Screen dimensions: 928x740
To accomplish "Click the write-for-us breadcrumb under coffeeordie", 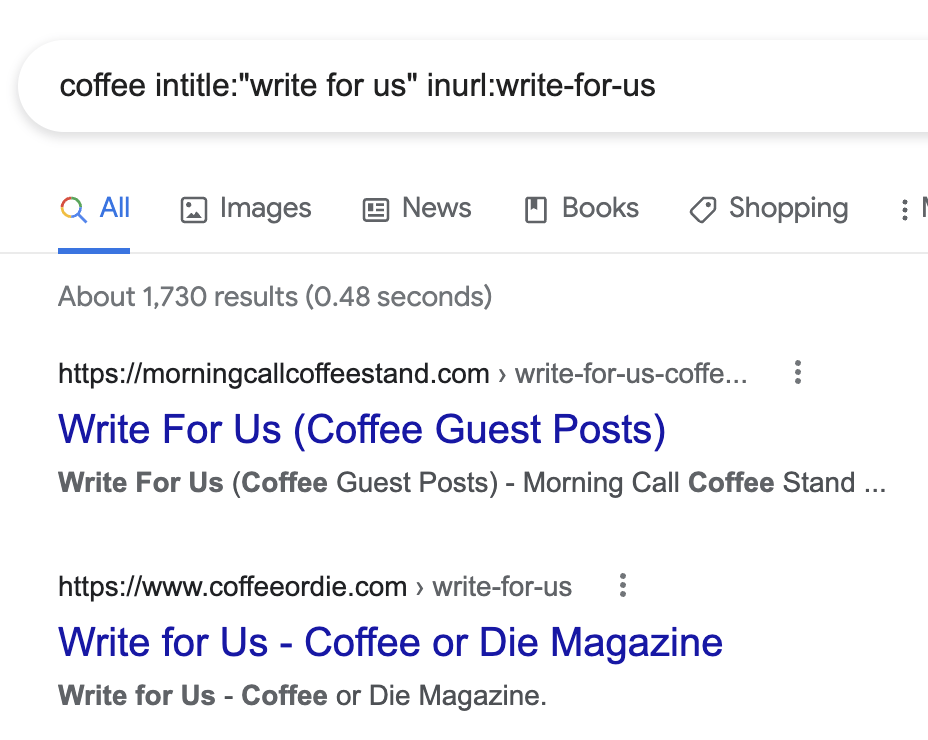I will click(x=502, y=586).
